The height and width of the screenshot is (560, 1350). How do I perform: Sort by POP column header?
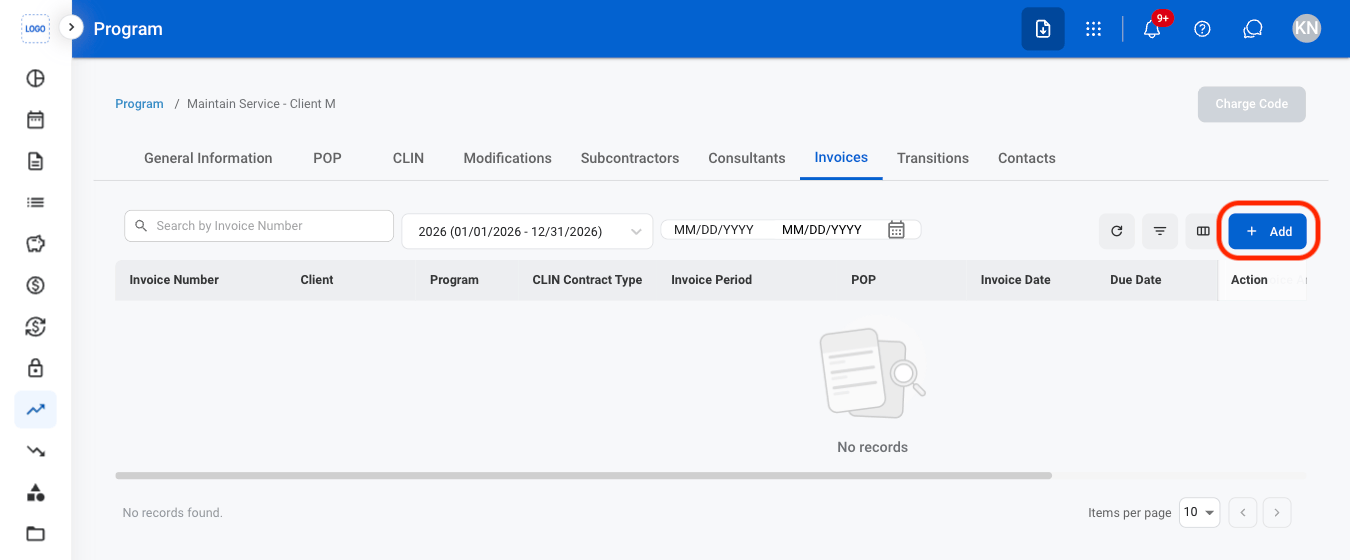tap(863, 280)
